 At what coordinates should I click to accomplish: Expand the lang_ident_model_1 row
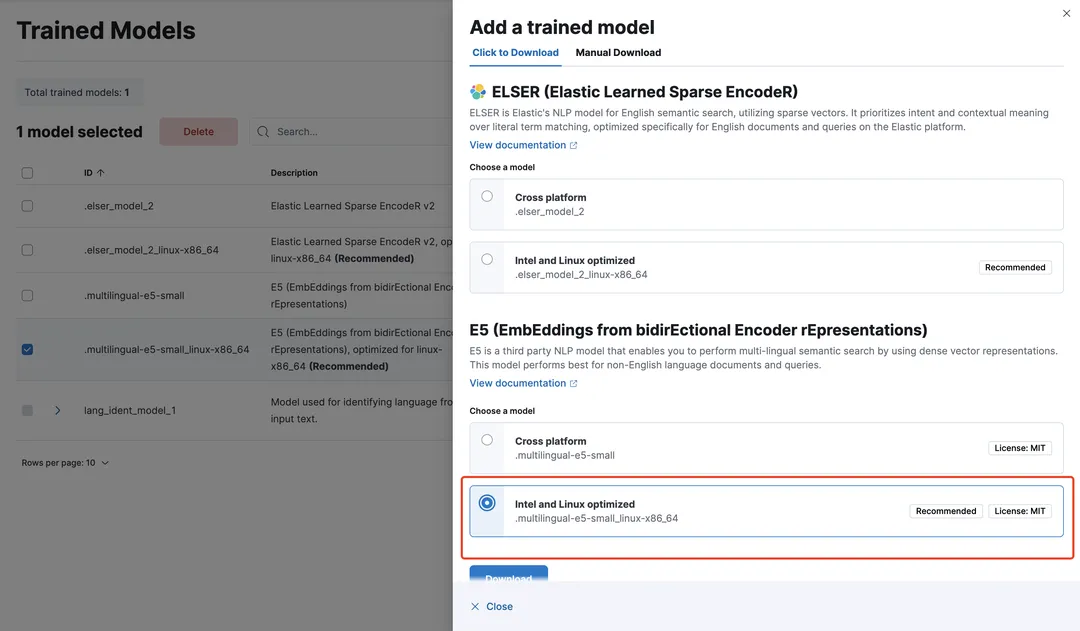click(x=58, y=410)
